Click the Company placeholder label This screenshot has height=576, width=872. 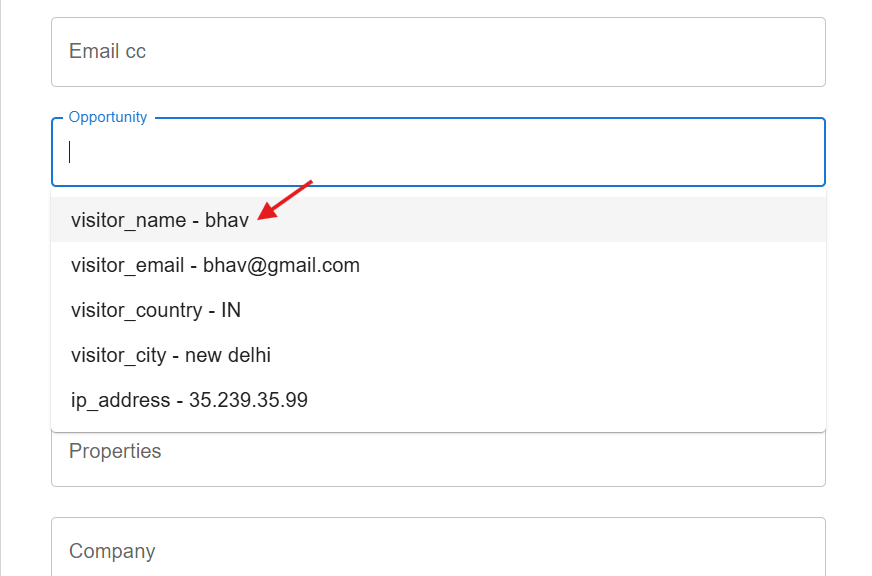pos(112,551)
